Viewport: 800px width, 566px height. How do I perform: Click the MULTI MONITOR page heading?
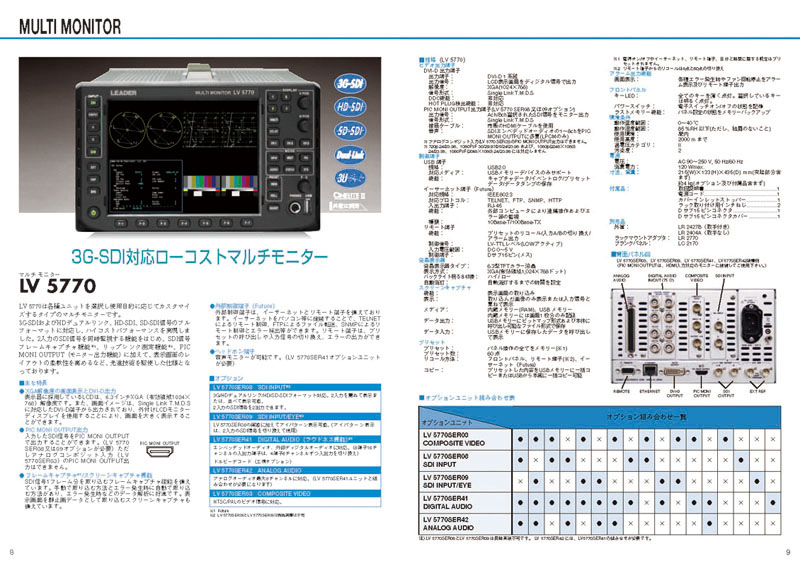coord(70,27)
